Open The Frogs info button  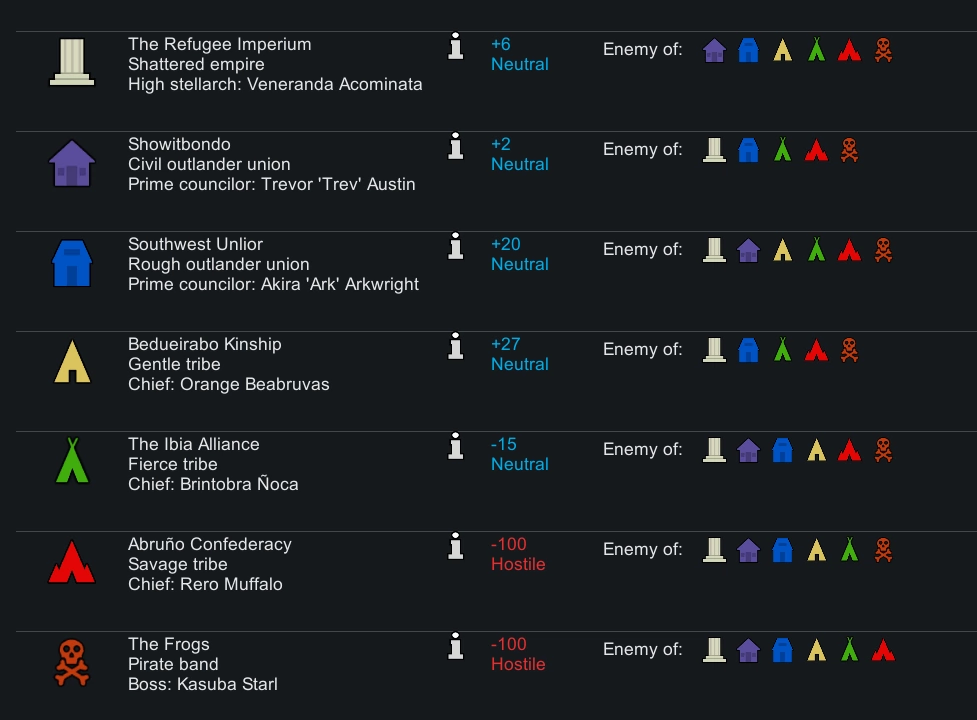coord(456,647)
